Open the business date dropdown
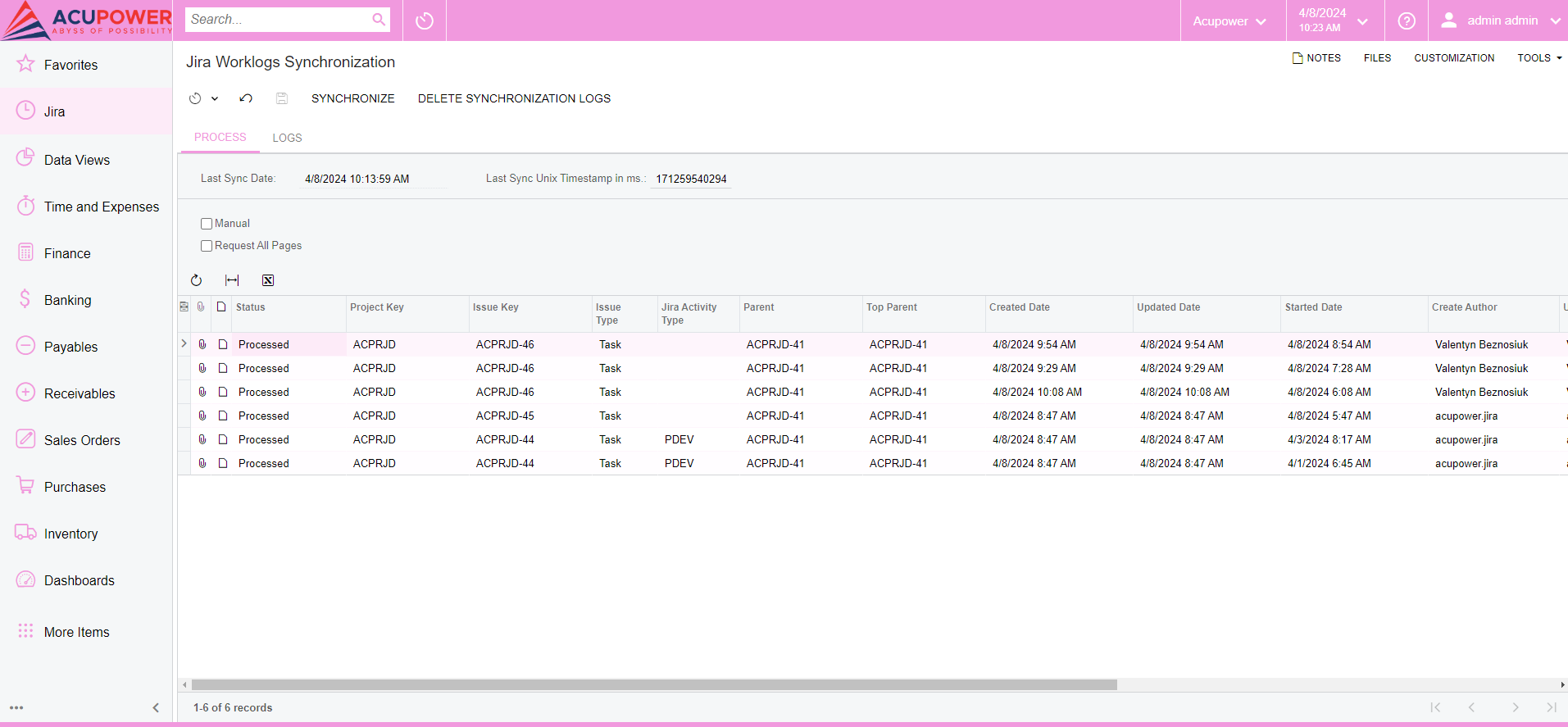This screenshot has height=727, width=1568. (1333, 20)
